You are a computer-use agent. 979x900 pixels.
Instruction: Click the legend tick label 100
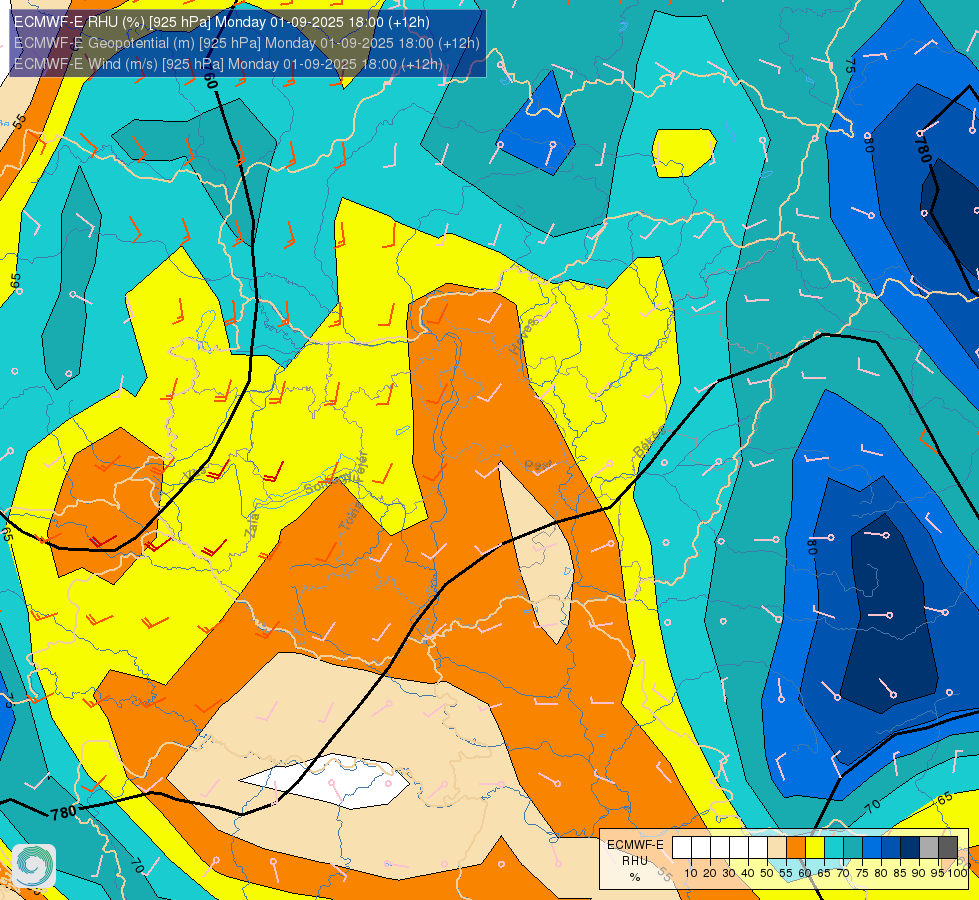[957, 873]
